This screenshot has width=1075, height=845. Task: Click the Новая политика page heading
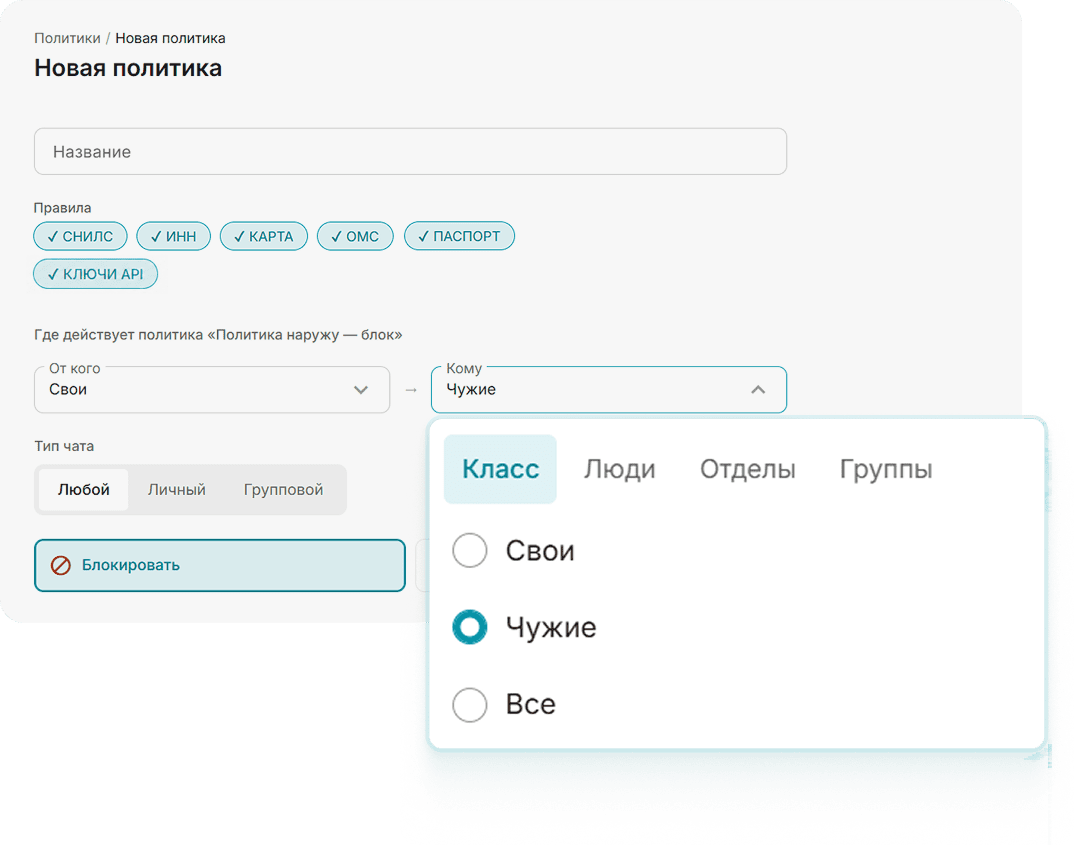tap(128, 69)
